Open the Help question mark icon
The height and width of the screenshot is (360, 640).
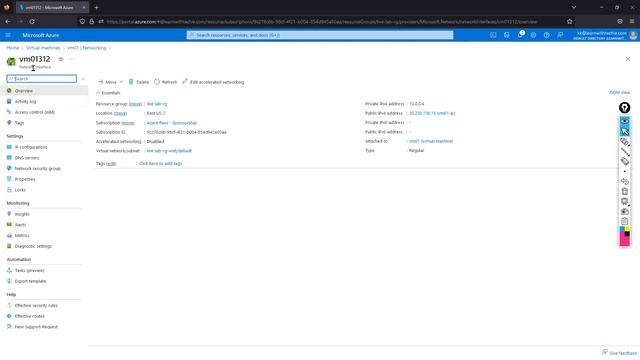click(547, 35)
